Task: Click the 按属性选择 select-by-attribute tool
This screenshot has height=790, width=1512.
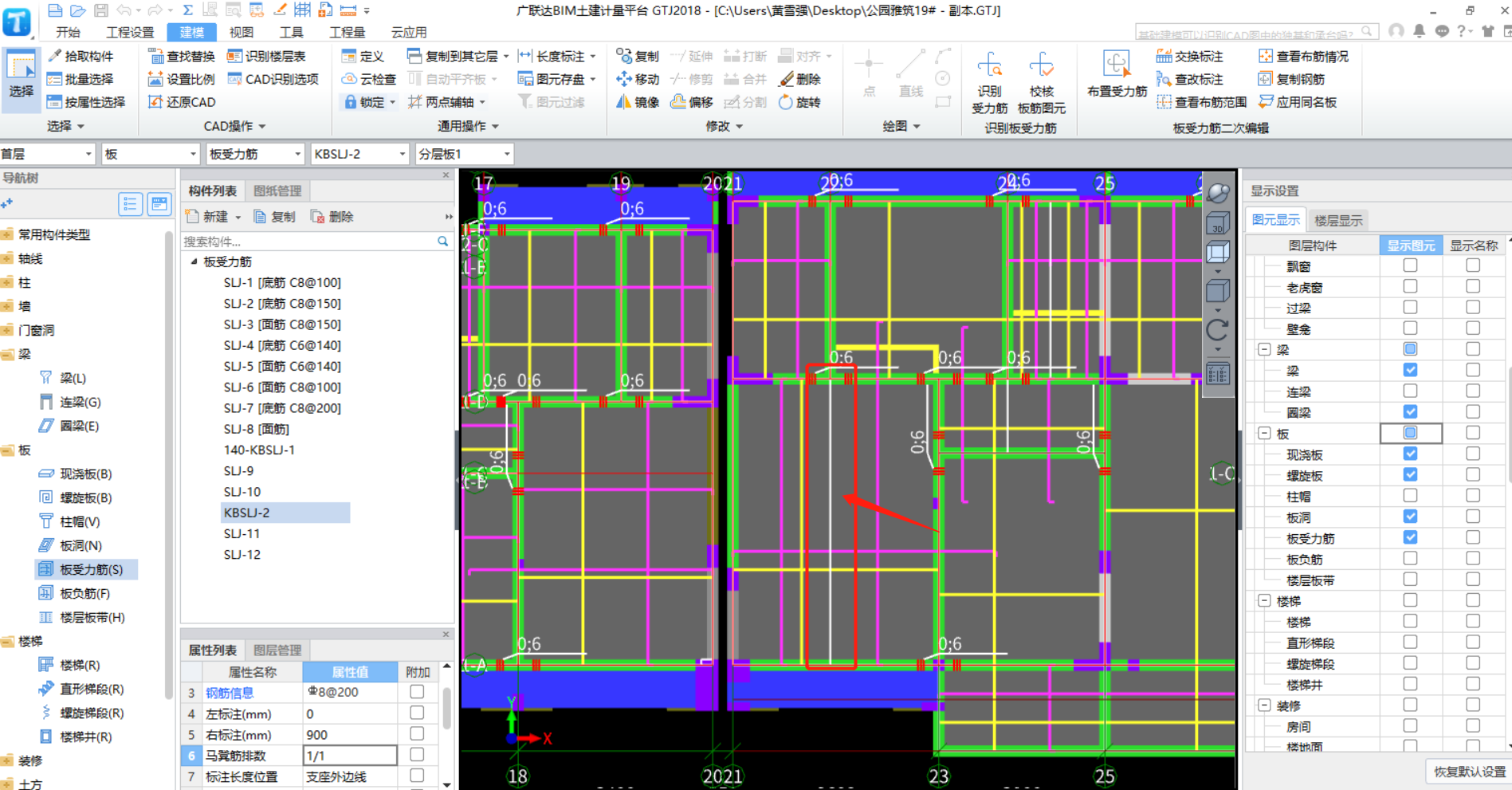Action: click(86, 102)
